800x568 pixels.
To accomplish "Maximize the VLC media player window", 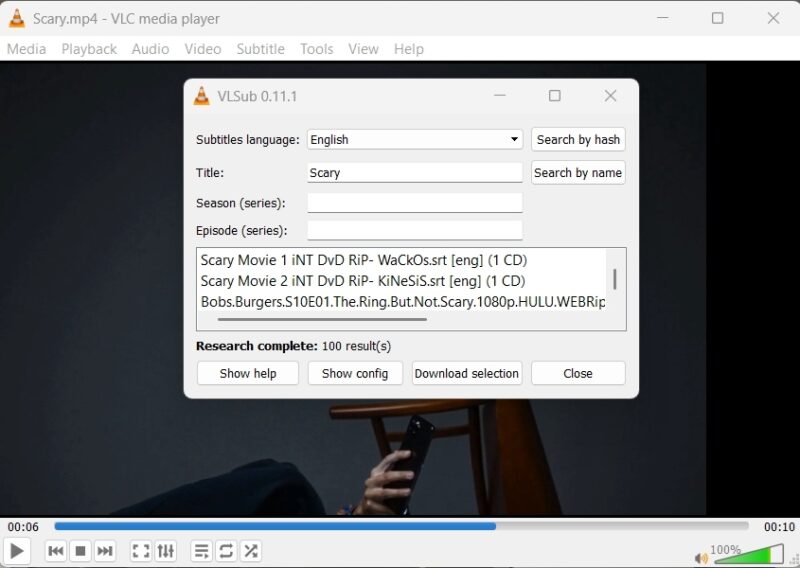I will pyautogui.click(x=717, y=18).
